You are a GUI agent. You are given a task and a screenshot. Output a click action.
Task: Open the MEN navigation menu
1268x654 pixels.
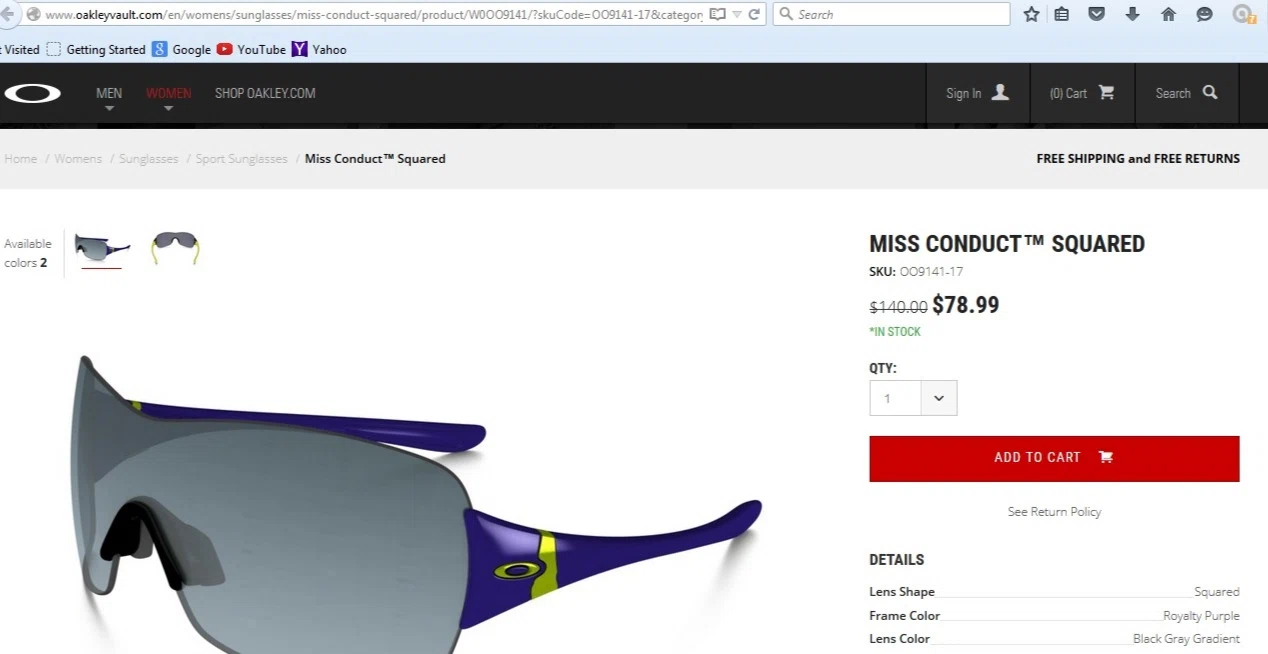[109, 93]
